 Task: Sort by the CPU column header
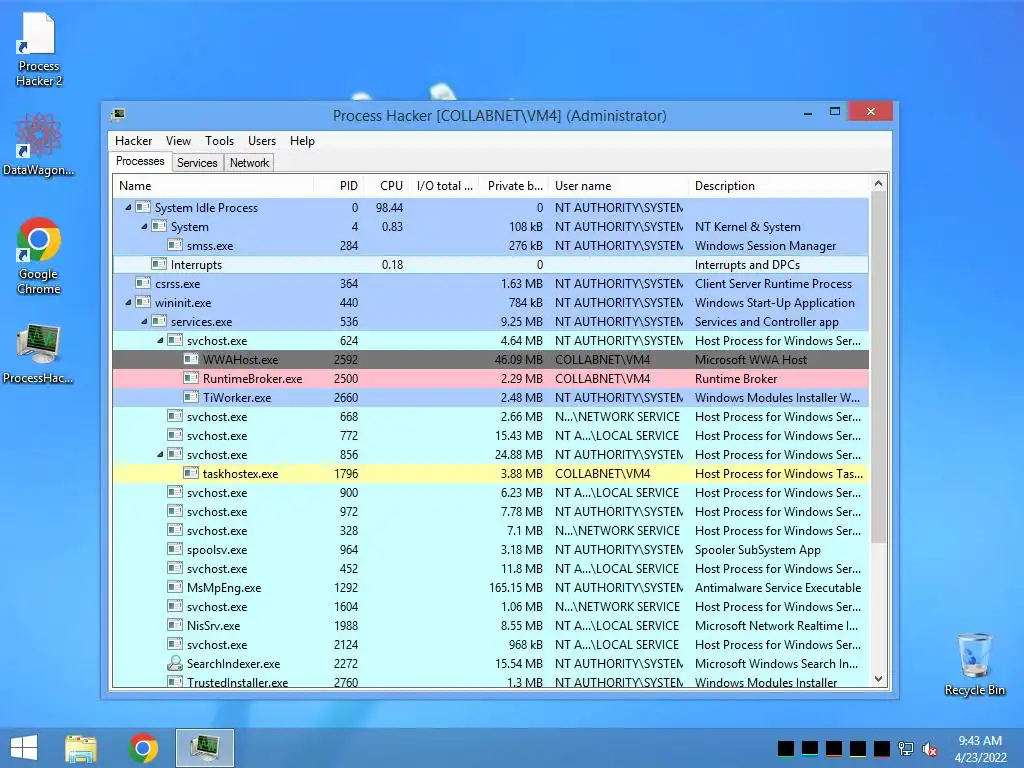click(387, 186)
